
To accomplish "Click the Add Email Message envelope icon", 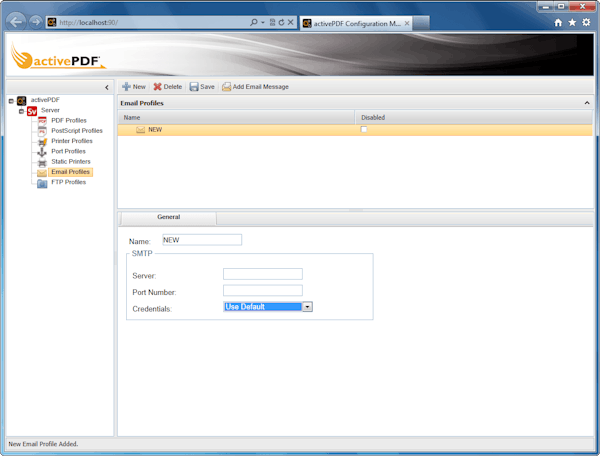I will 227,87.
